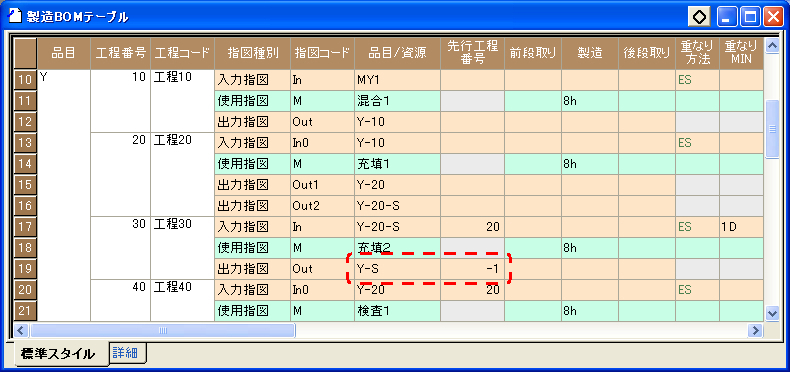This screenshot has height=372, width=790.
Task: Click the horizontal scrollbar left arrow
Action: click(21, 331)
